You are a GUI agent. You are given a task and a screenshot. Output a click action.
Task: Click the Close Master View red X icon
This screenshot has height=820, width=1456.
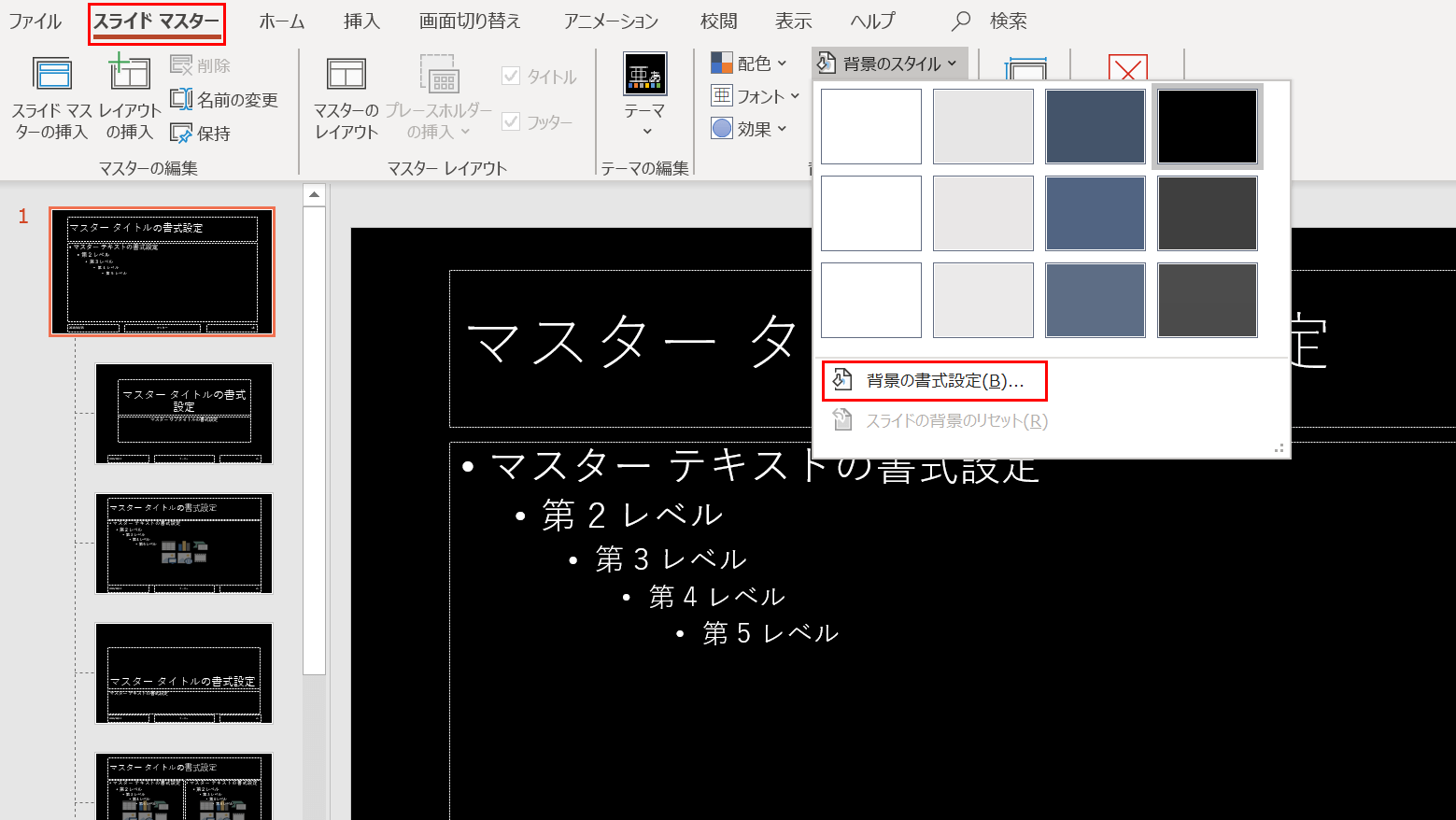pyautogui.click(x=1127, y=67)
